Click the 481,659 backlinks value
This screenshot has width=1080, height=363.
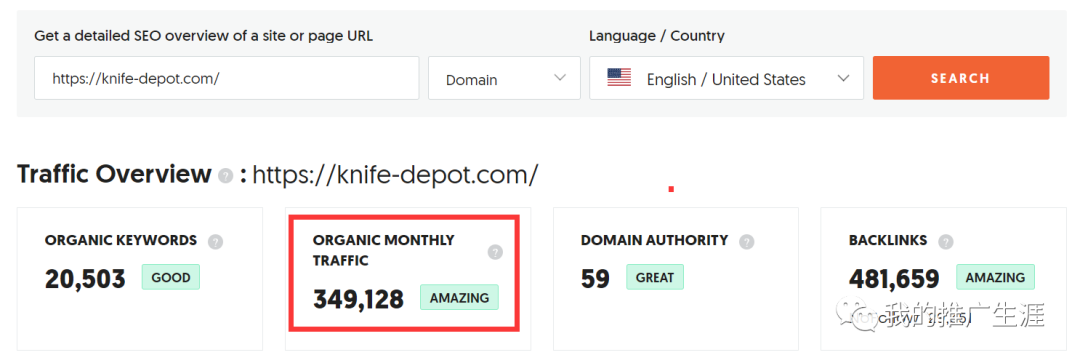tap(894, 279)
